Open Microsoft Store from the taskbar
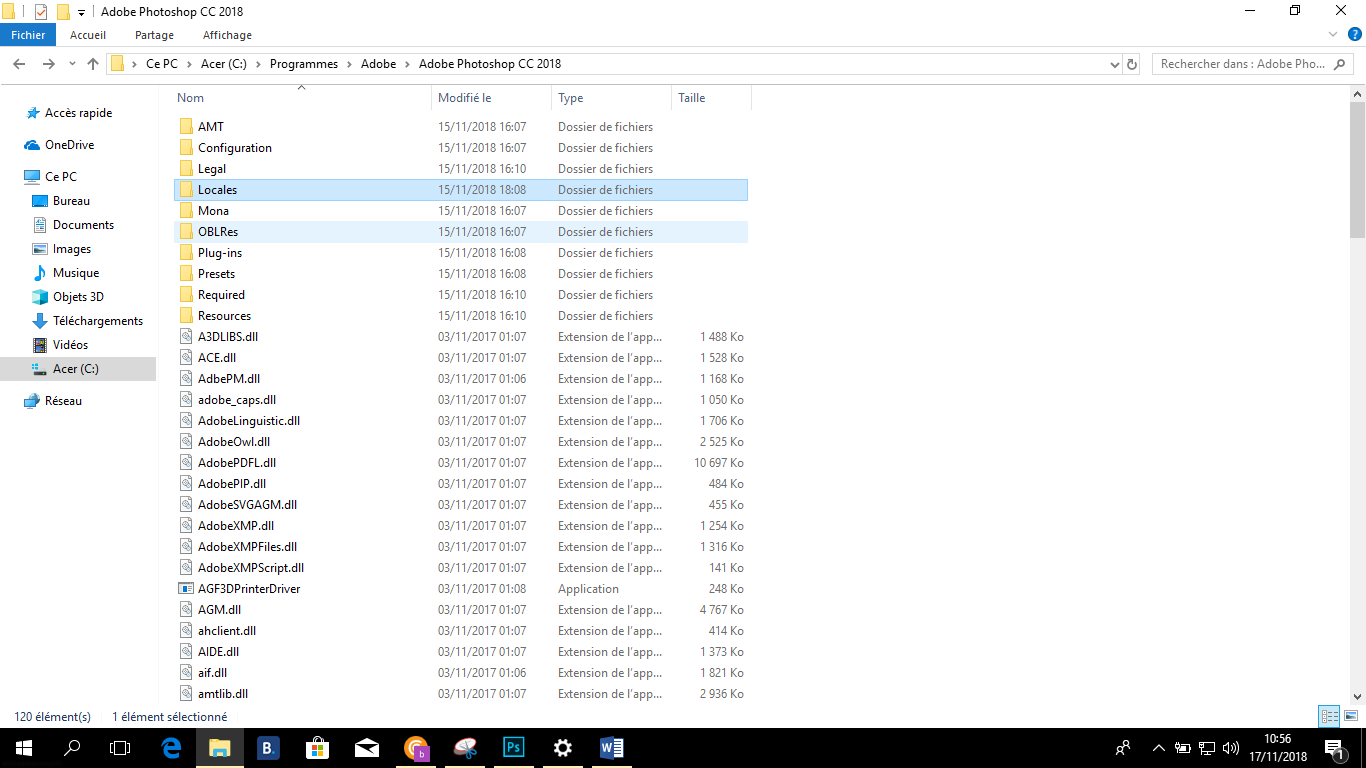1366x768 pixels. pyautogui.click(x=318, y=747)
